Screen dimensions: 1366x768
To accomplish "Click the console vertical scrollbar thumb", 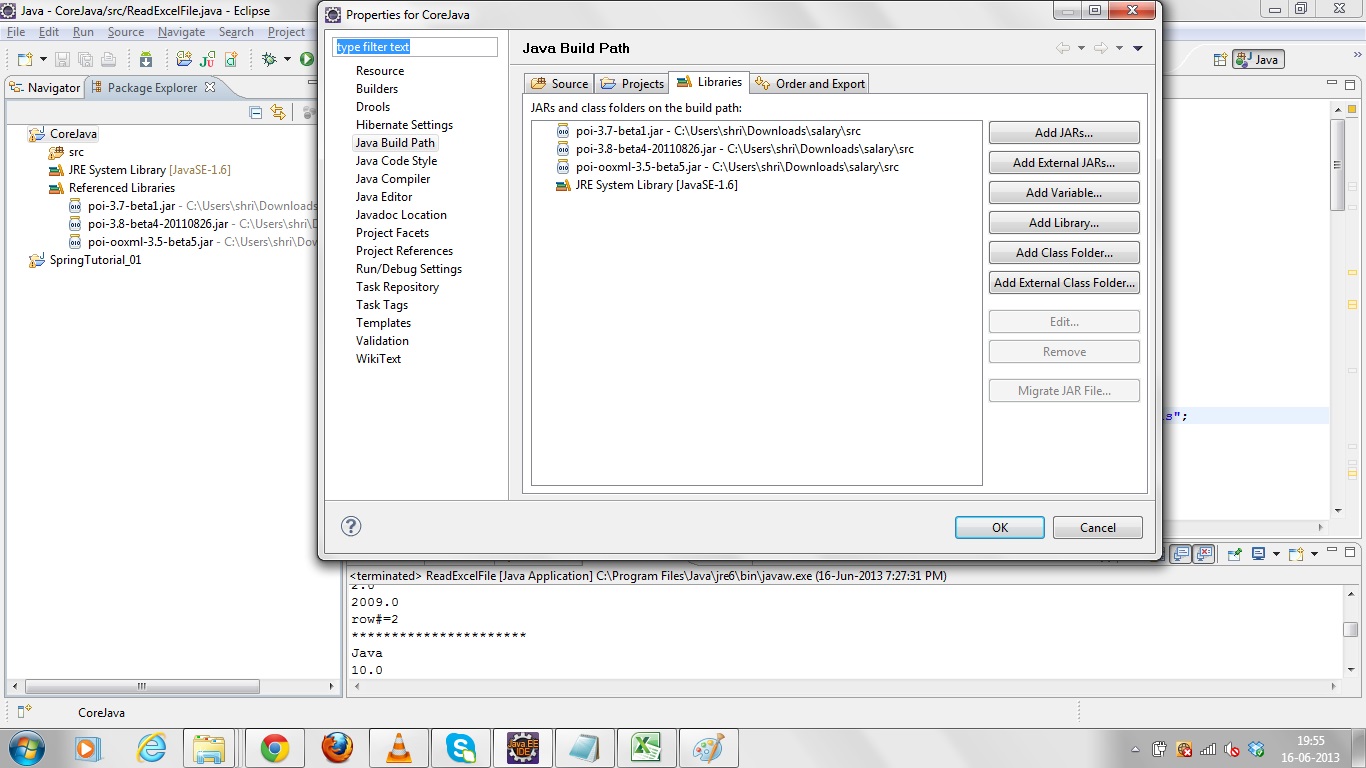I will pyautogui.click(x=1350, y=629).
